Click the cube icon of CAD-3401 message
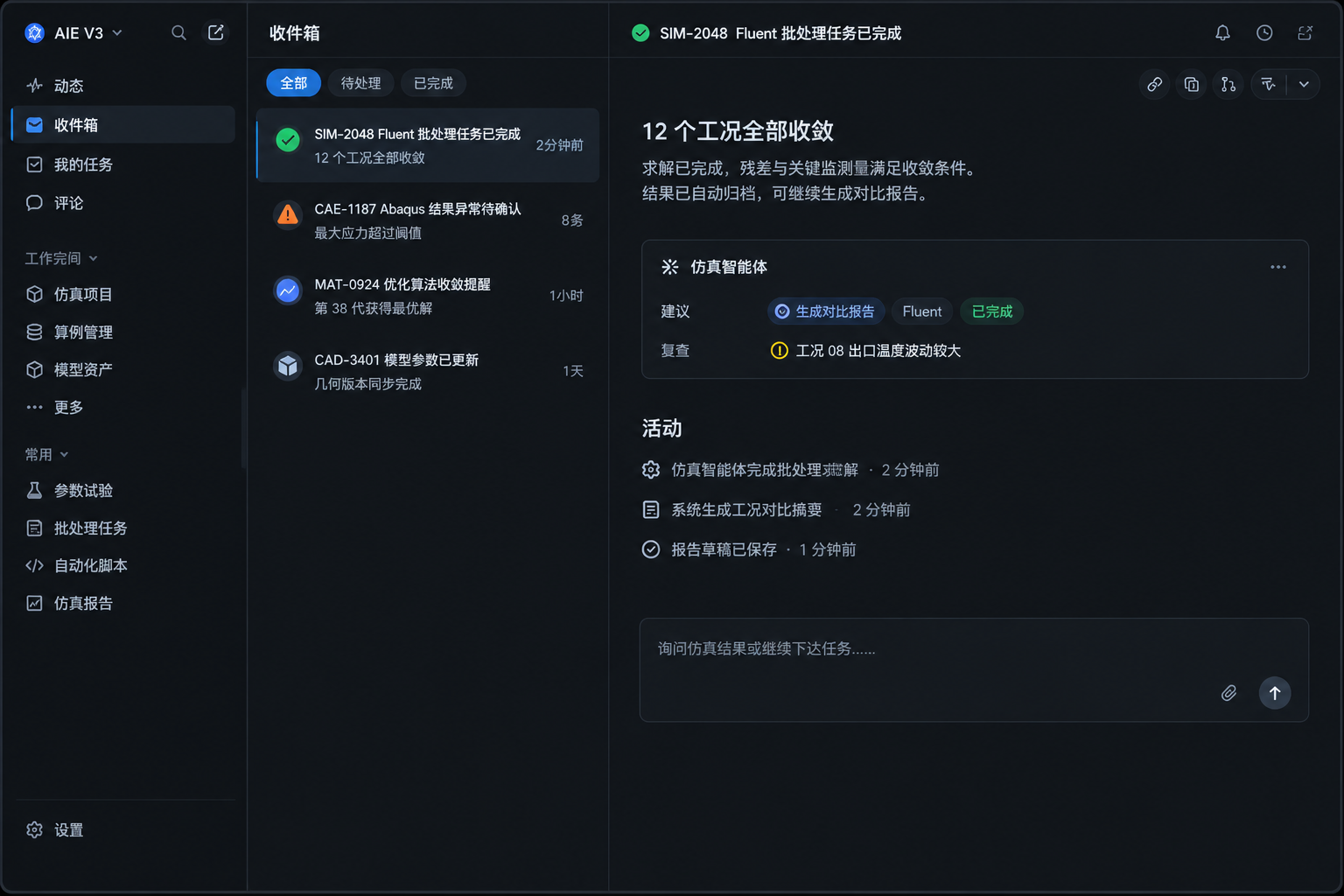 (x=288, y=366)
